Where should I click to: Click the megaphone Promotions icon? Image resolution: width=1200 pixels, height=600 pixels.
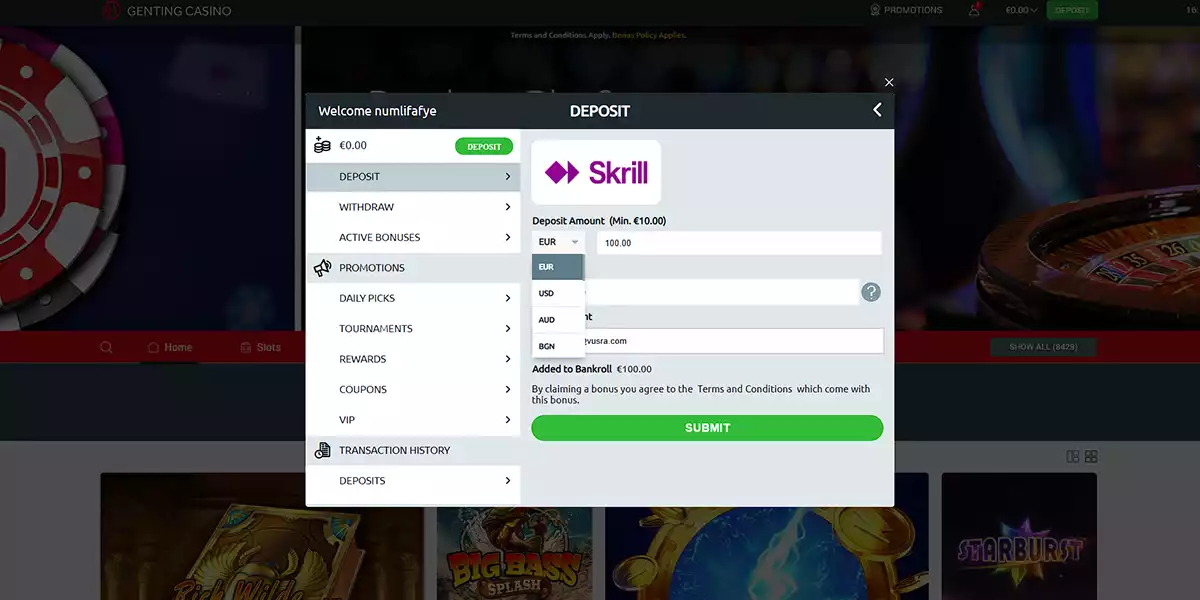tap(322, 268)
